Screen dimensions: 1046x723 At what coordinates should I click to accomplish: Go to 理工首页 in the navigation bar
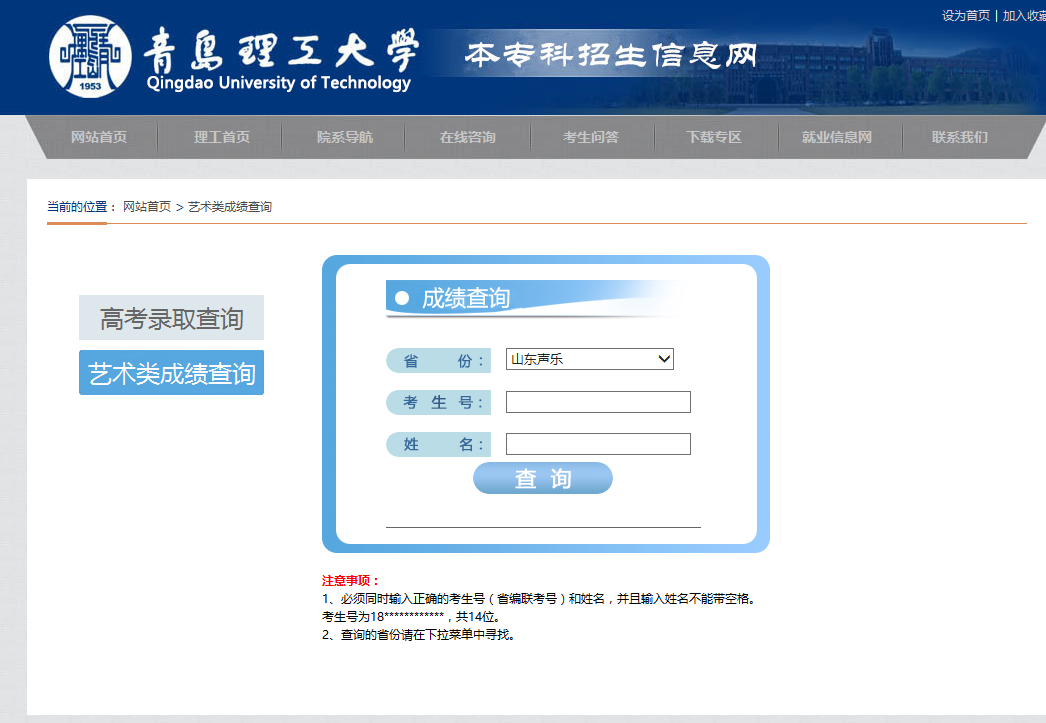(222, 137)
